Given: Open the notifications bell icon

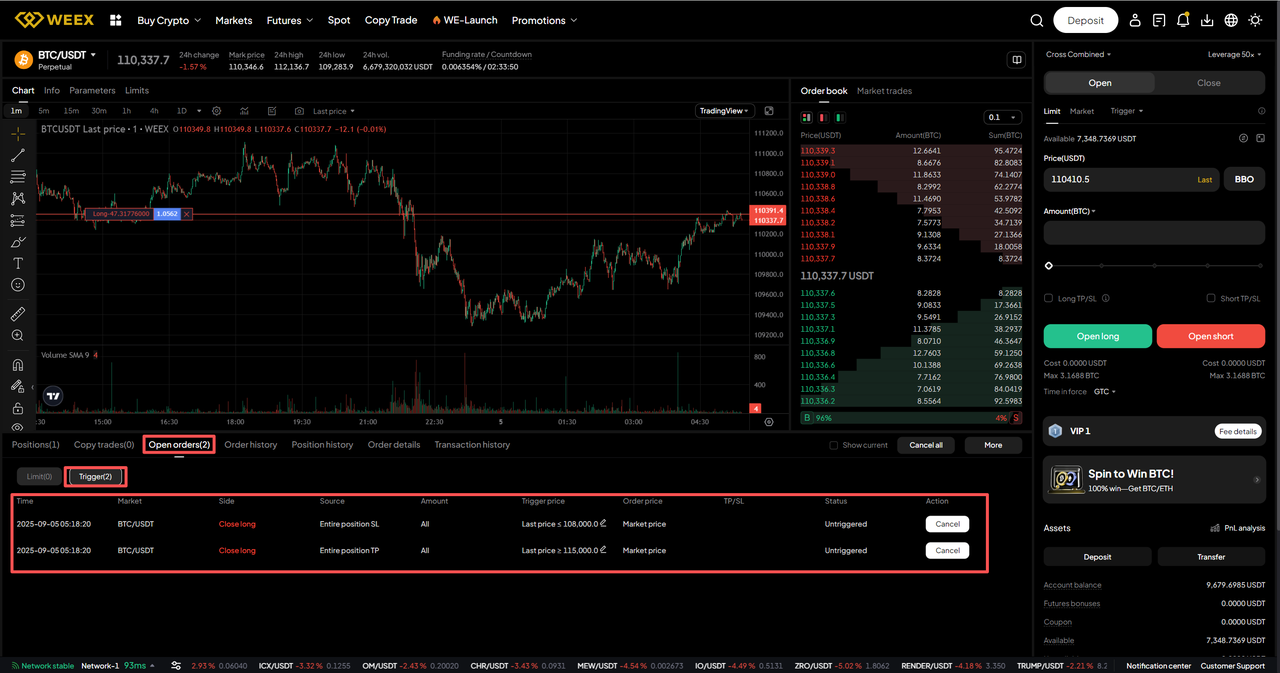Looking at the screenshot, I should (x=1183, y=20).
